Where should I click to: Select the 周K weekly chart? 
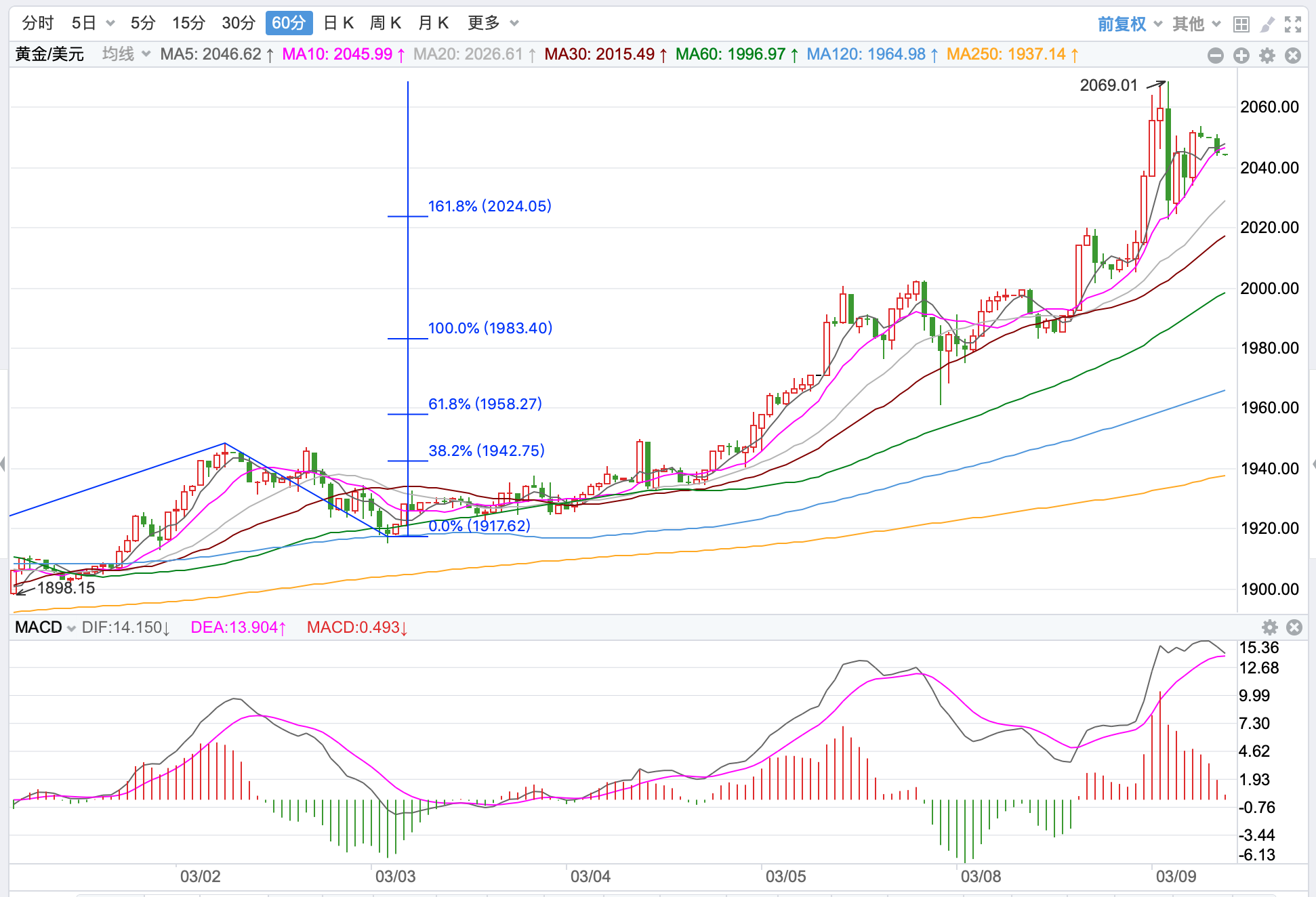(386, 23)
